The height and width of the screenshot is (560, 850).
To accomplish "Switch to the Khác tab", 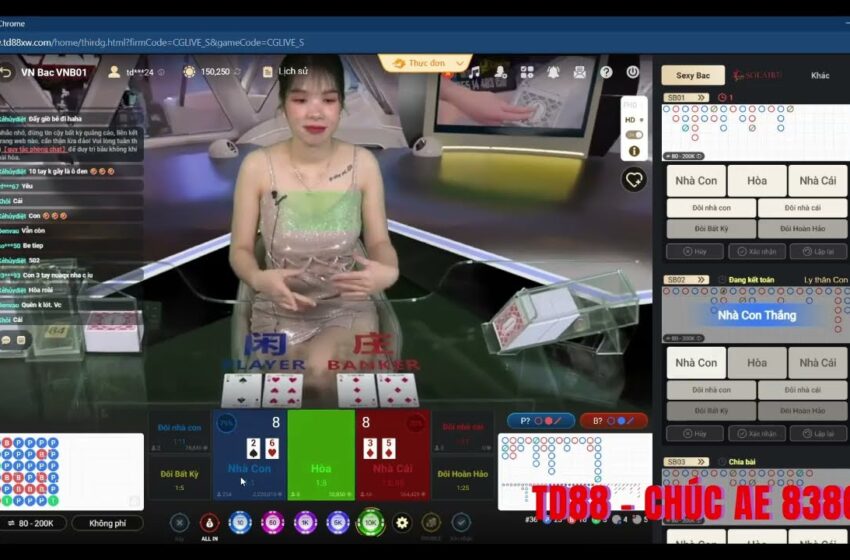I will click(x=820, y=75).
